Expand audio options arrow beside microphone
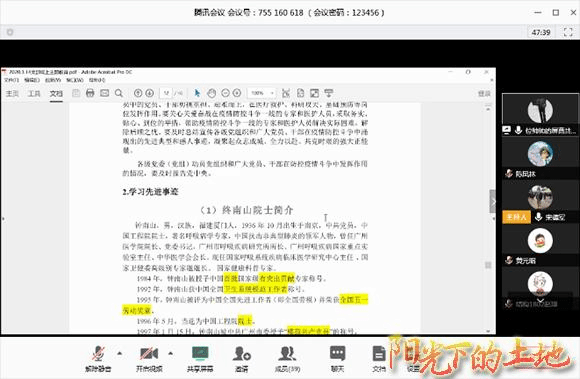The image size is (580, 379). pyautogui.click(x=119, y=353)
